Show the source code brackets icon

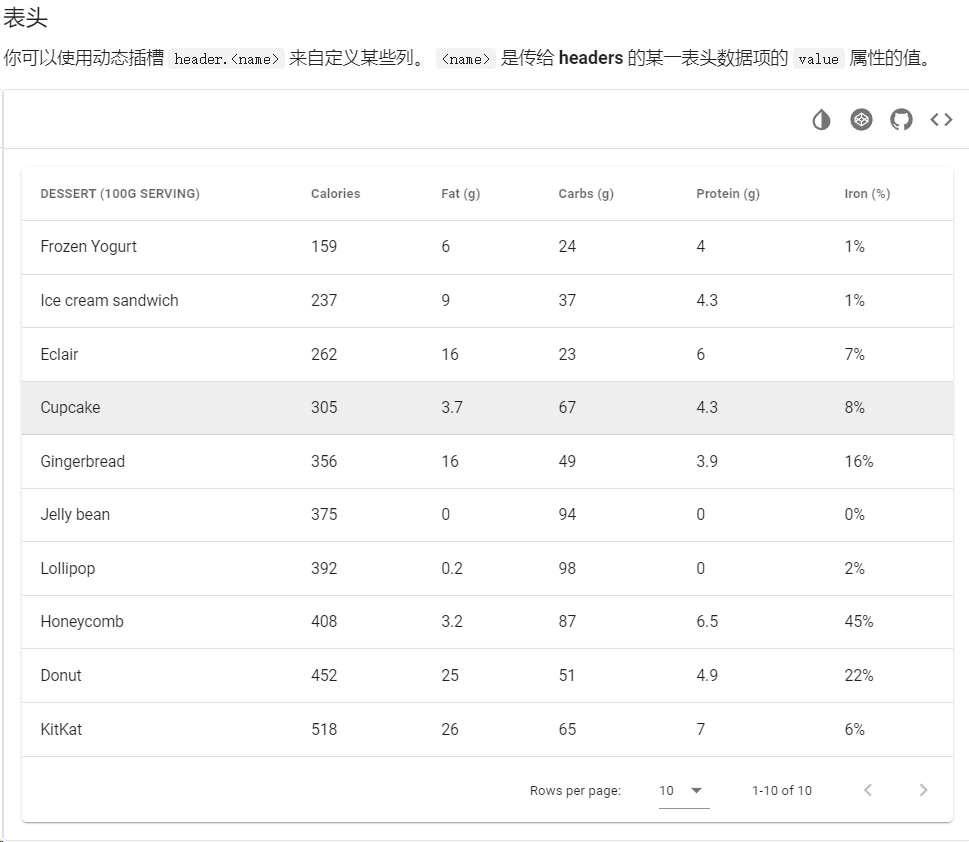click(x=941, y=120)
